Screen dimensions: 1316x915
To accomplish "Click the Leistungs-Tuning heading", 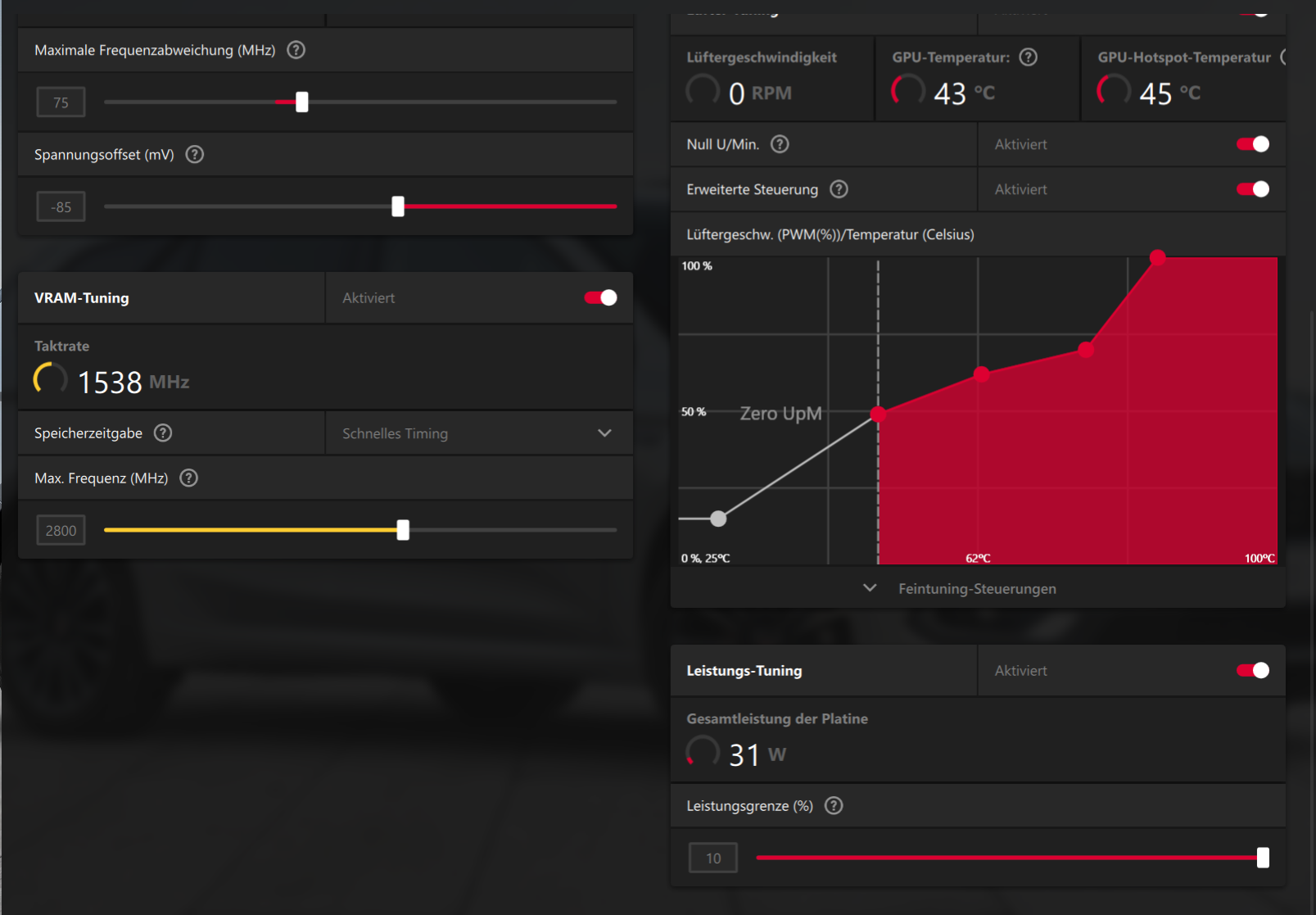I will (744, 671).
